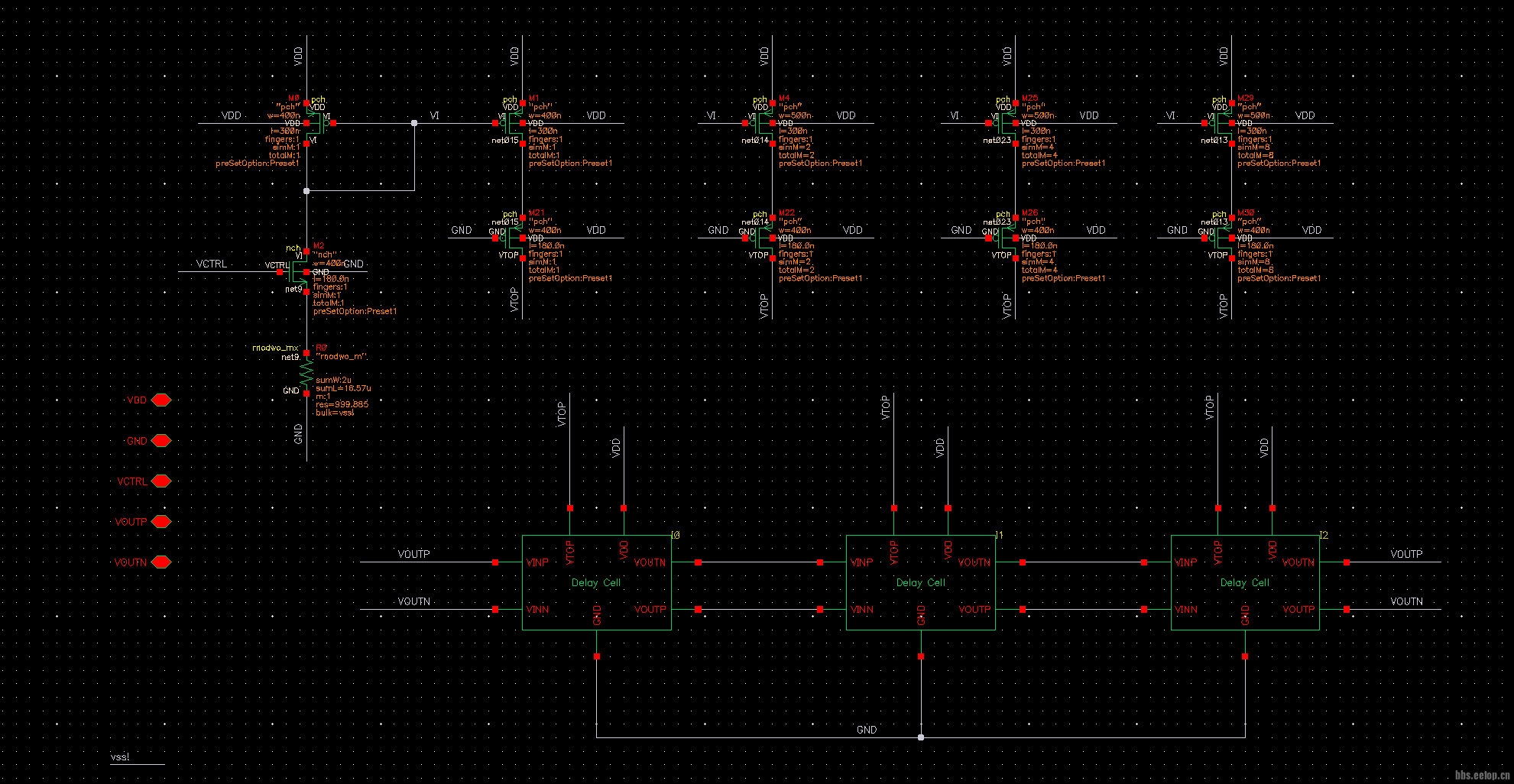Viewport: 1514px width, 784px height.
Task: Select the I2 Delay Cell block
Action: (x=1244, y=583)
